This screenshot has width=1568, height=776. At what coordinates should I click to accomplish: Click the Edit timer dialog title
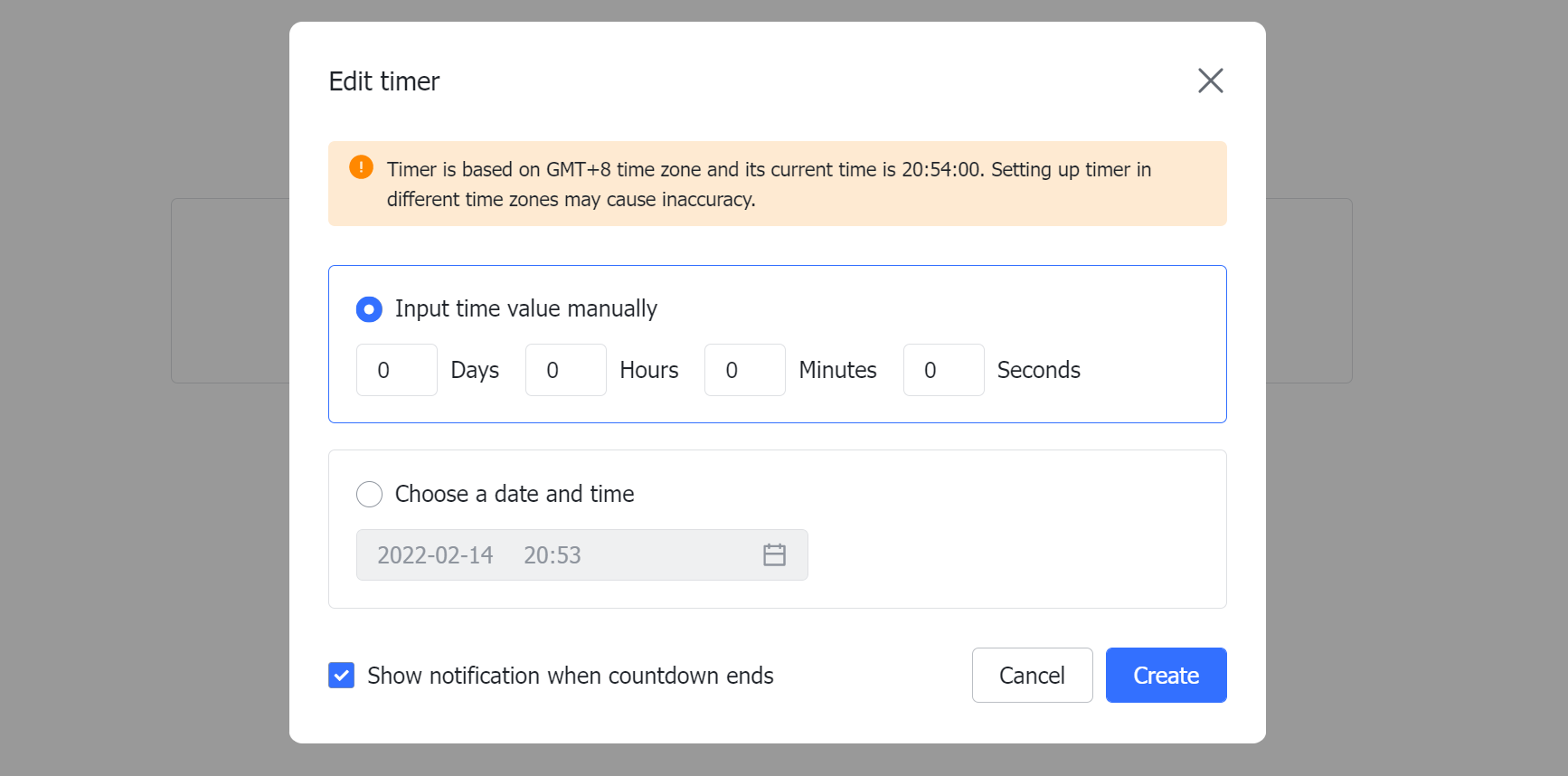383,80
